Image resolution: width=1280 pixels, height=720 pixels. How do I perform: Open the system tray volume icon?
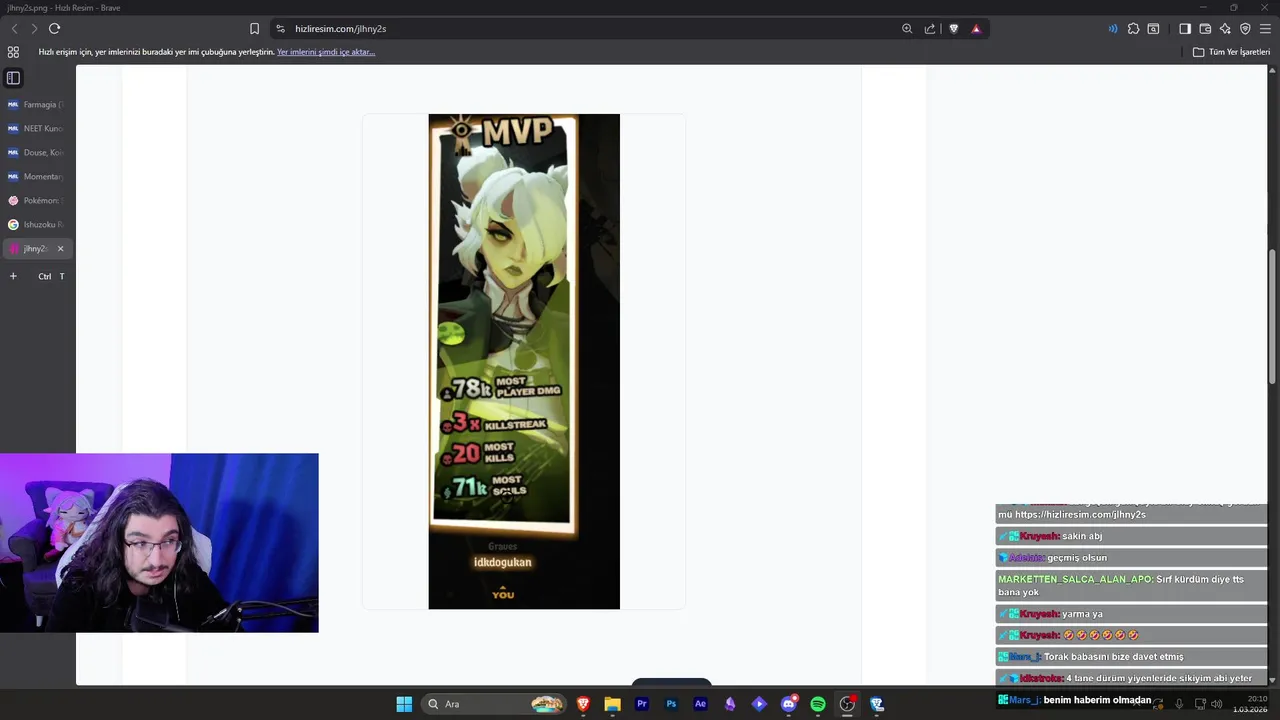point(1216,704)
